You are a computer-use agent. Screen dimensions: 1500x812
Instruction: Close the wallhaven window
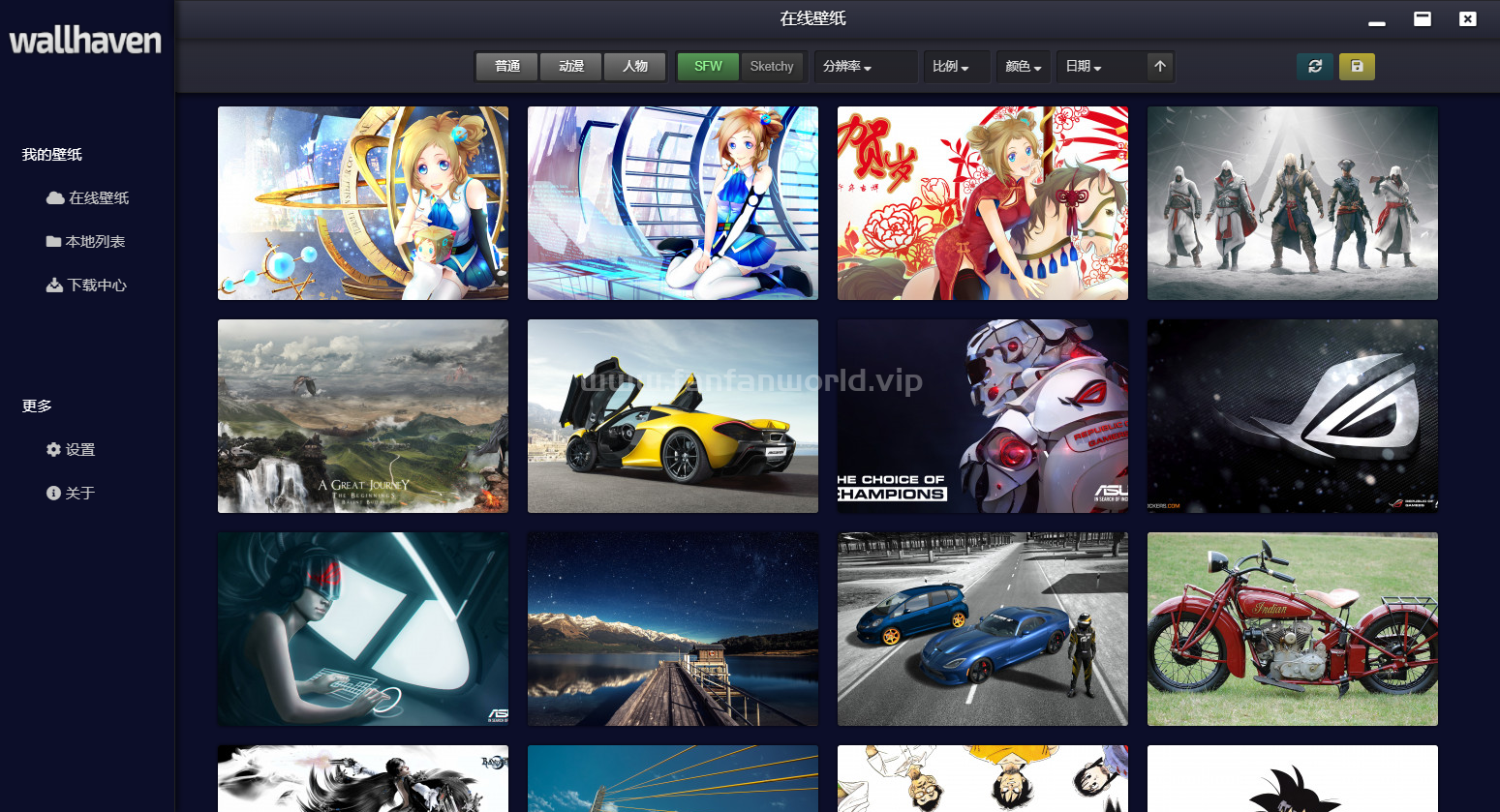point(1468,18)
